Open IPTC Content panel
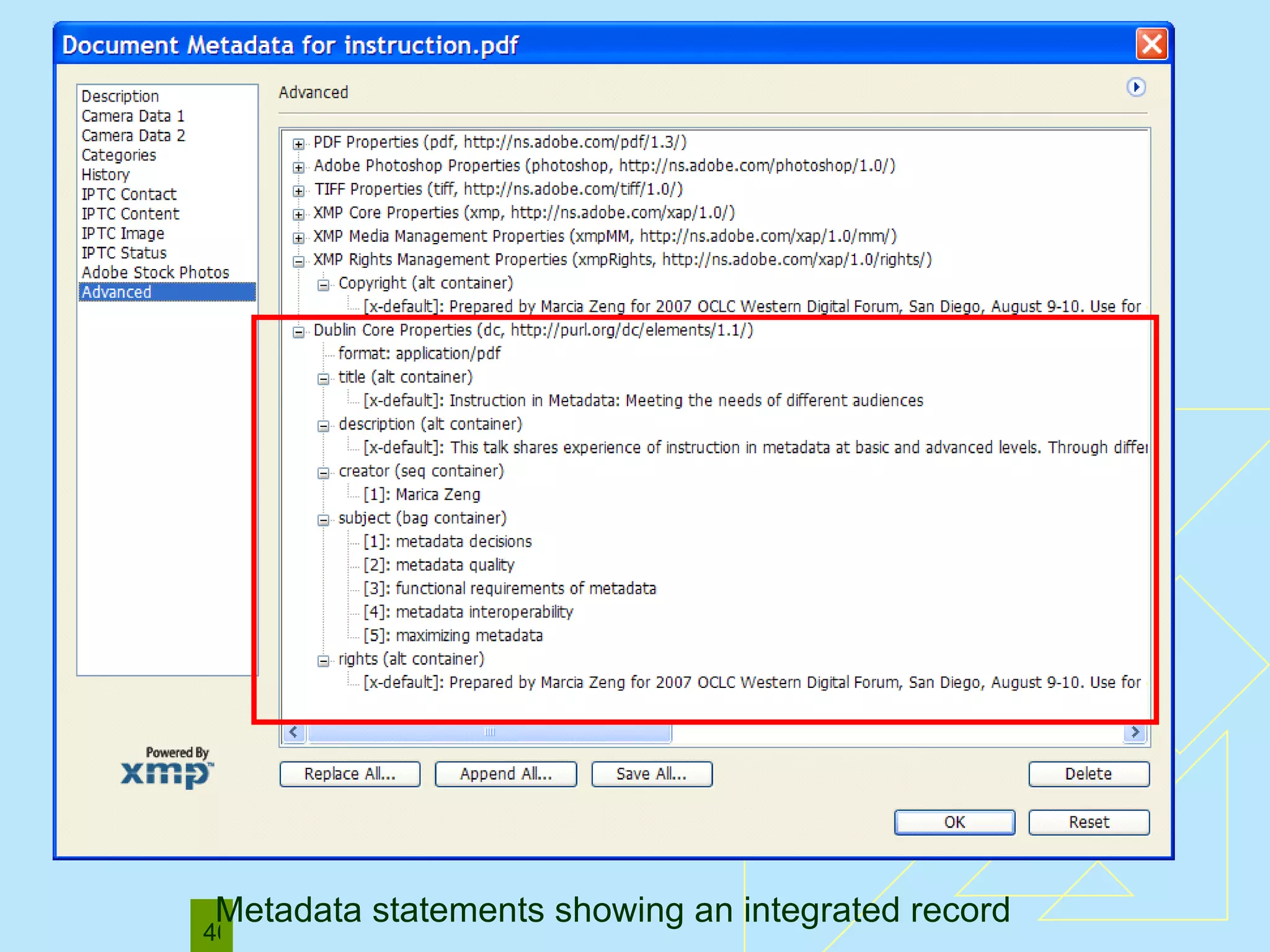The width and height of the screenshot is (1270, 952). tap(130, 214)
